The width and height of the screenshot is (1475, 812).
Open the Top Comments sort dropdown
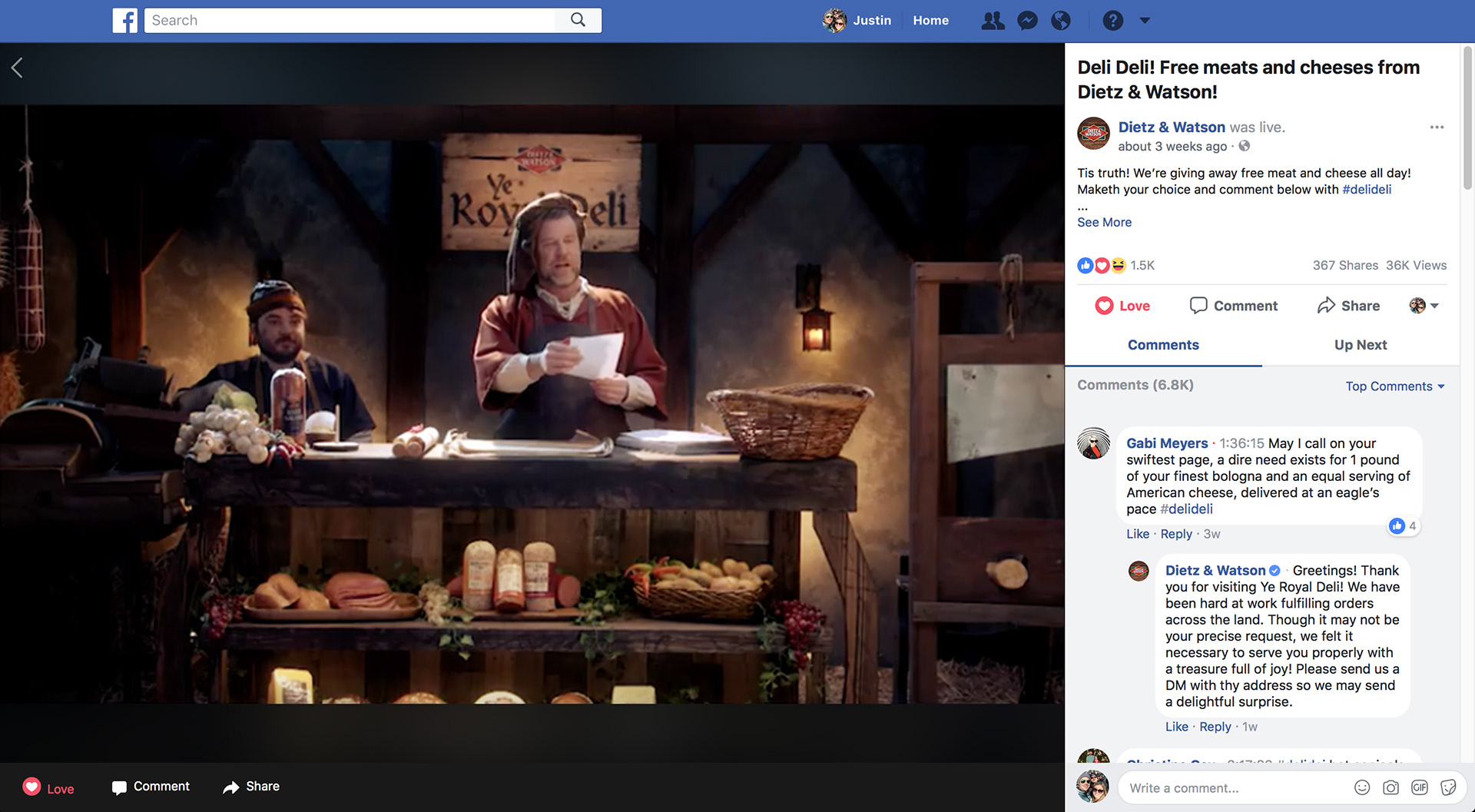pyautogui.click(x=1394, y=386)
